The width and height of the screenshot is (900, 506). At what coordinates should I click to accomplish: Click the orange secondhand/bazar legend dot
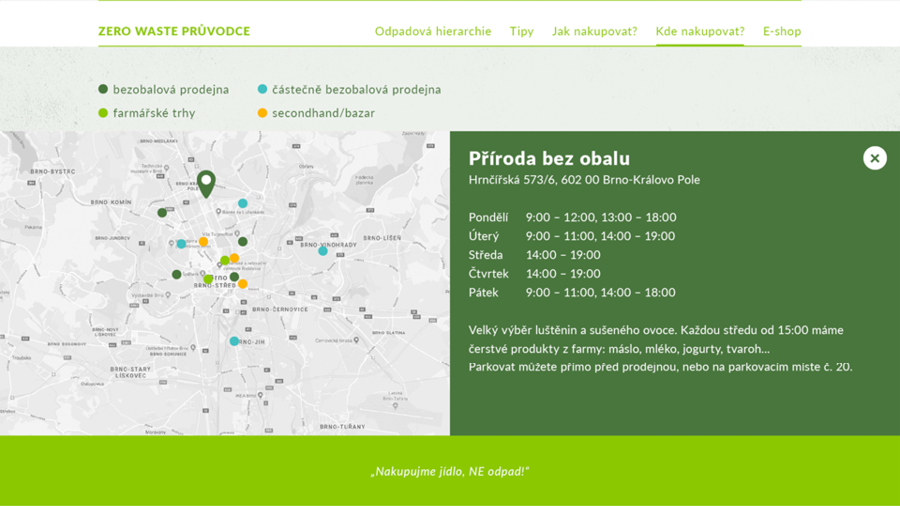263,113
